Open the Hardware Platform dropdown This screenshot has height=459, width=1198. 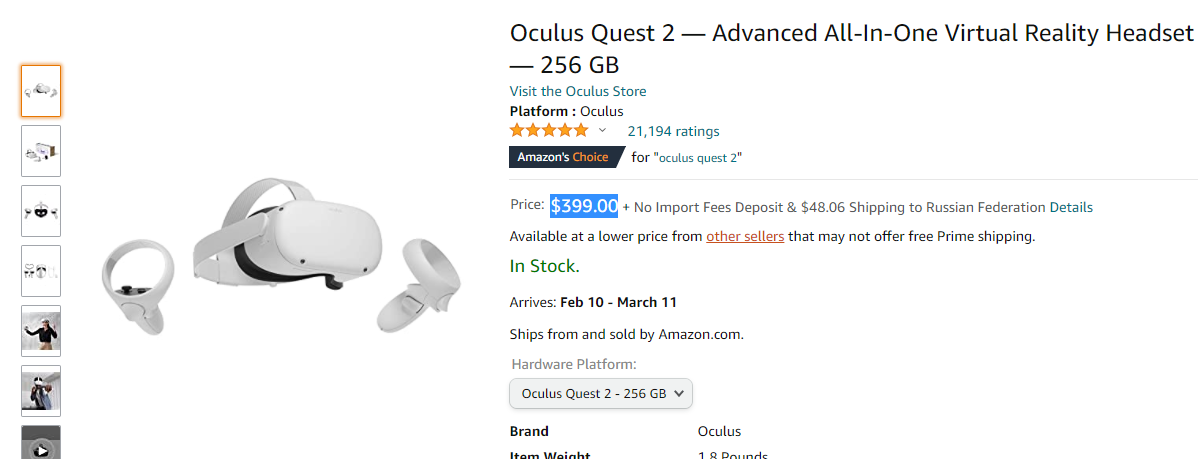[x=601, y=393]
